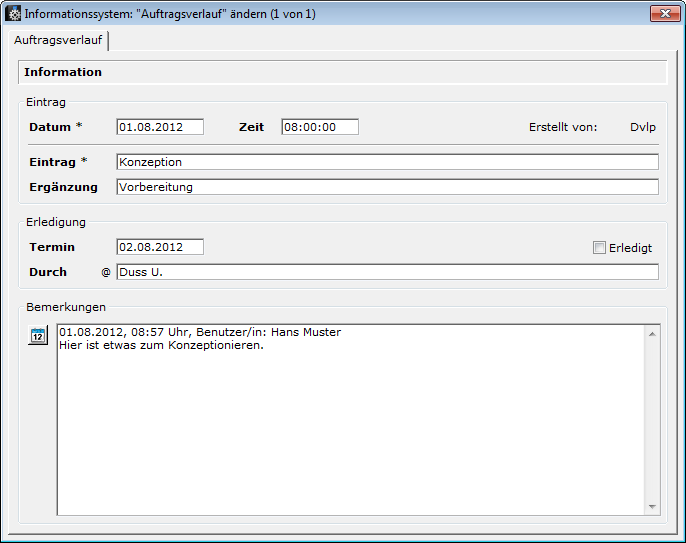
Task: Click the Dvlp creator name
Action: [643, 127]
